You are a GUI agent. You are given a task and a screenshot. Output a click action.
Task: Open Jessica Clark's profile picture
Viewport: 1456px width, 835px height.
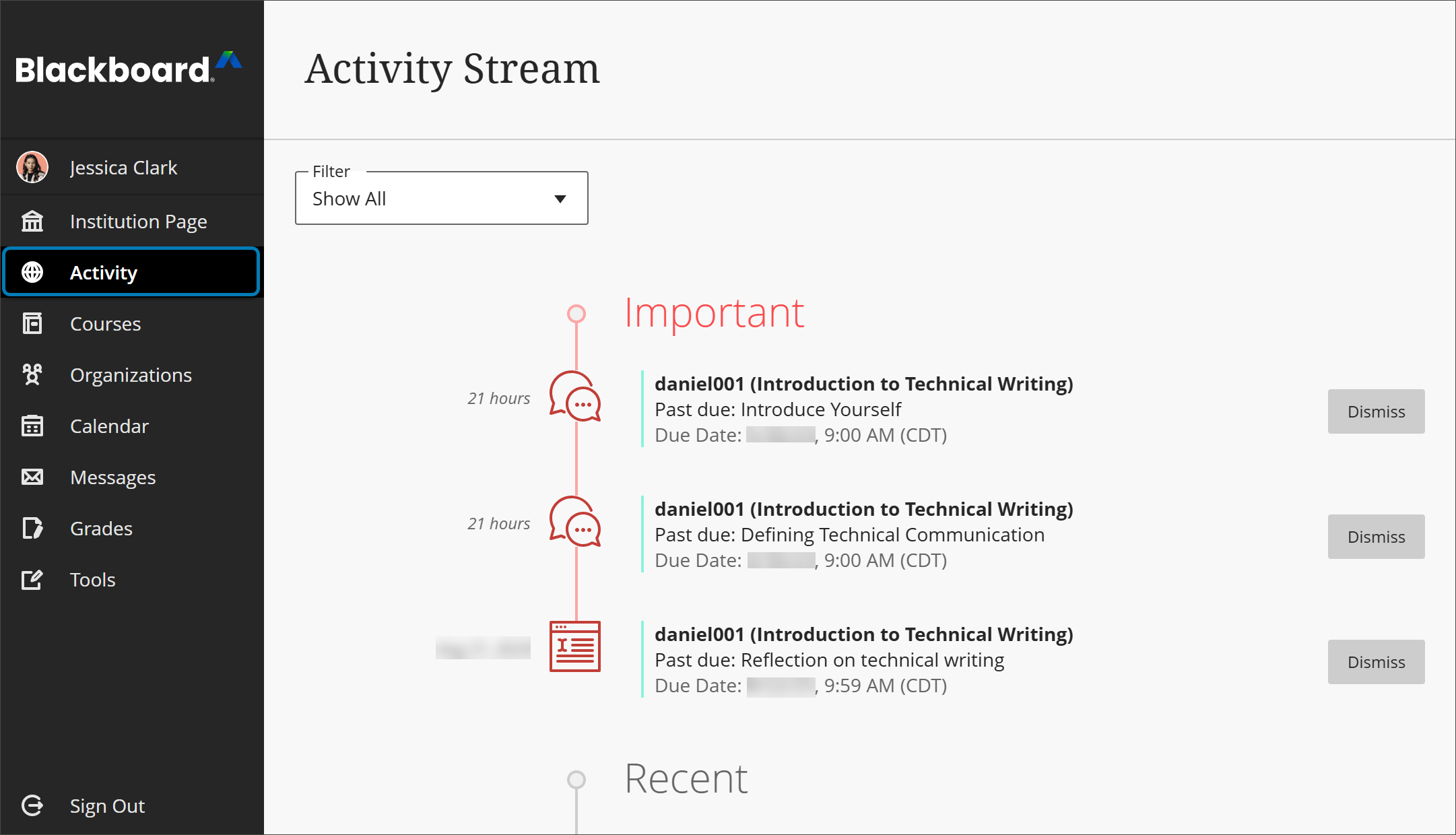click(32, 167)
